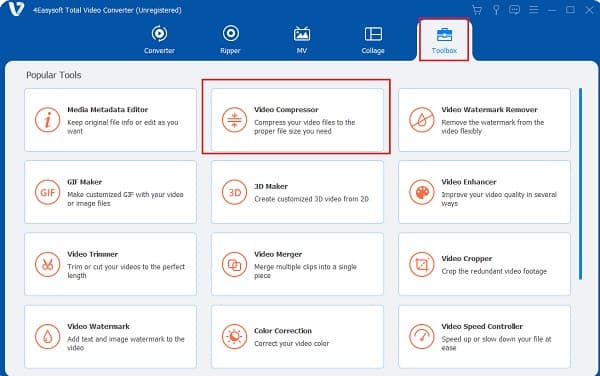
Task: Launch Video Enhancer title
Action: point(469,182)
